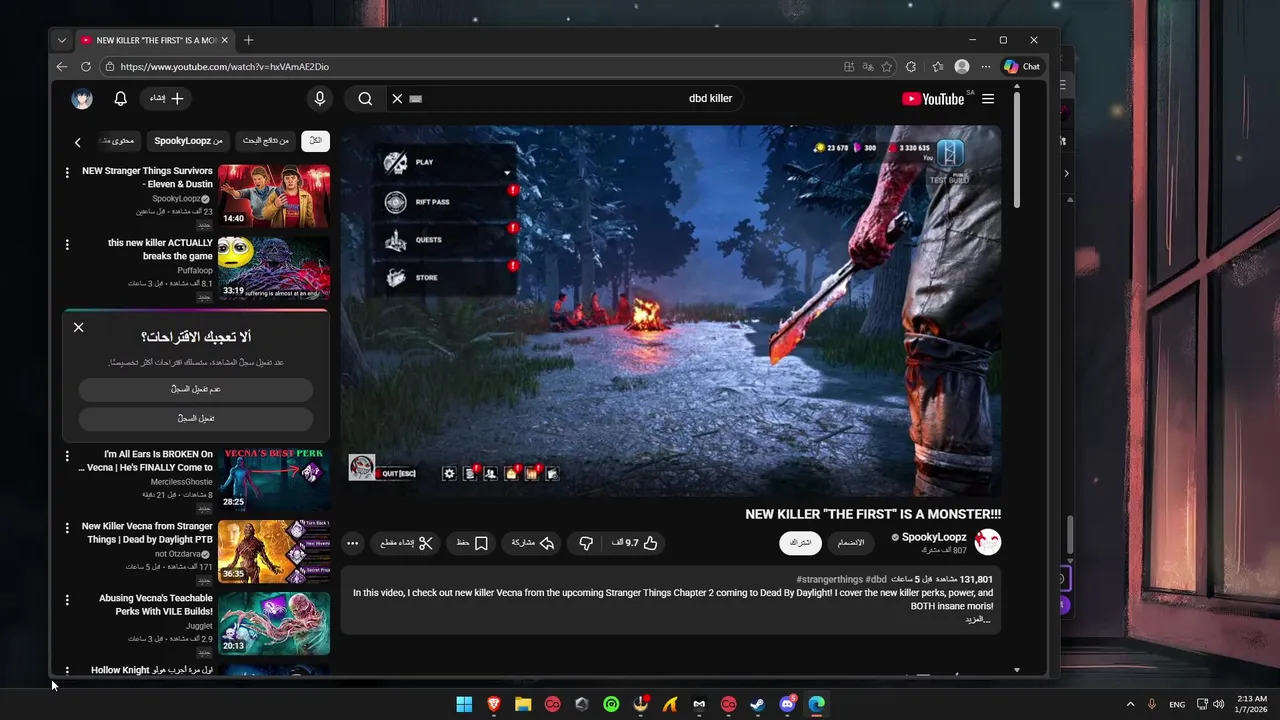Screen dimensions: 1280x720
Task: Click the Join channel button
Action: pyautogui.click(x=851, y=542)
